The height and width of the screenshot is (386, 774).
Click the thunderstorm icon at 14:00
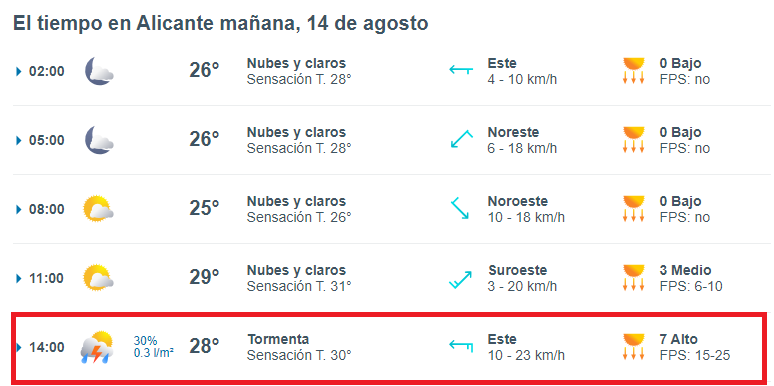97,347
